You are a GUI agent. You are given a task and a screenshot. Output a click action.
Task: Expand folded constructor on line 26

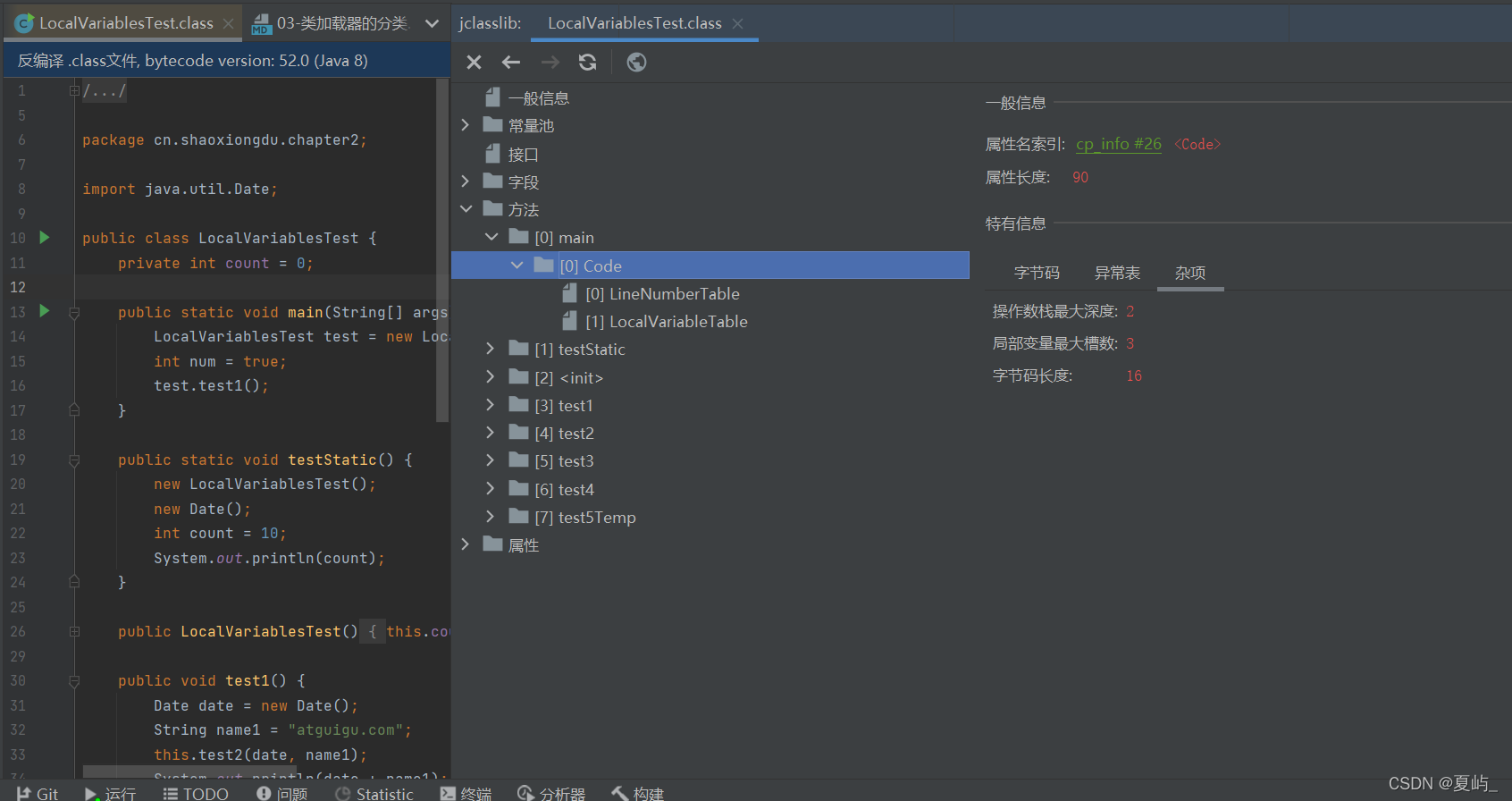[x=74, y=631]
